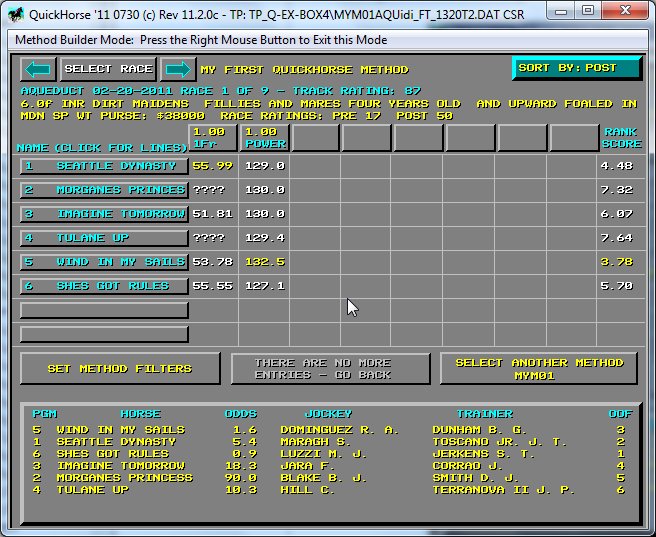The width and height of the screenshot is (656, 537).
Task: Open past lines for Imagine Tomorrow
Action: [104, 214]
